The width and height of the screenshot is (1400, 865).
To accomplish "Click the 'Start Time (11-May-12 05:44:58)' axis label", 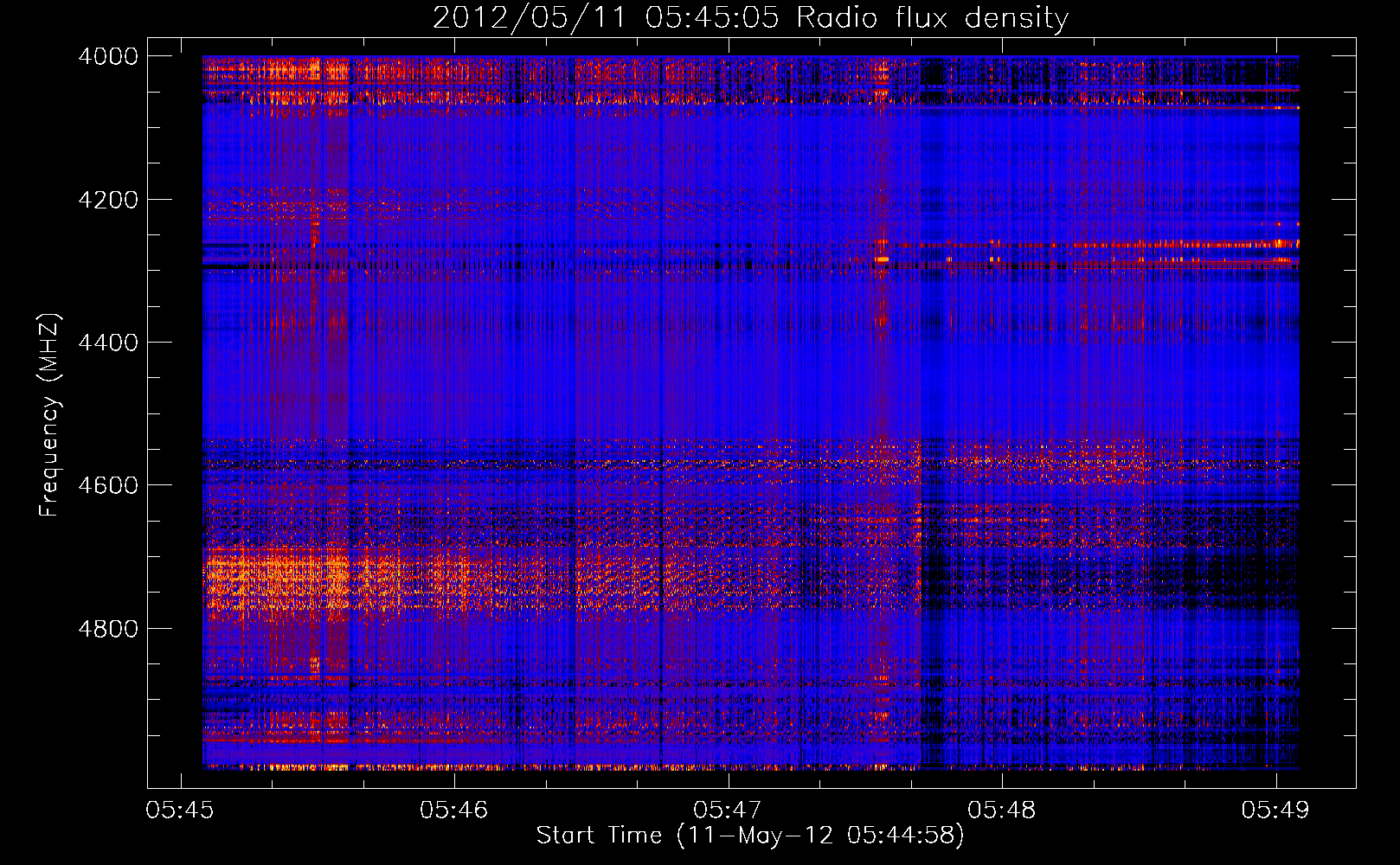I will point(750,836).
